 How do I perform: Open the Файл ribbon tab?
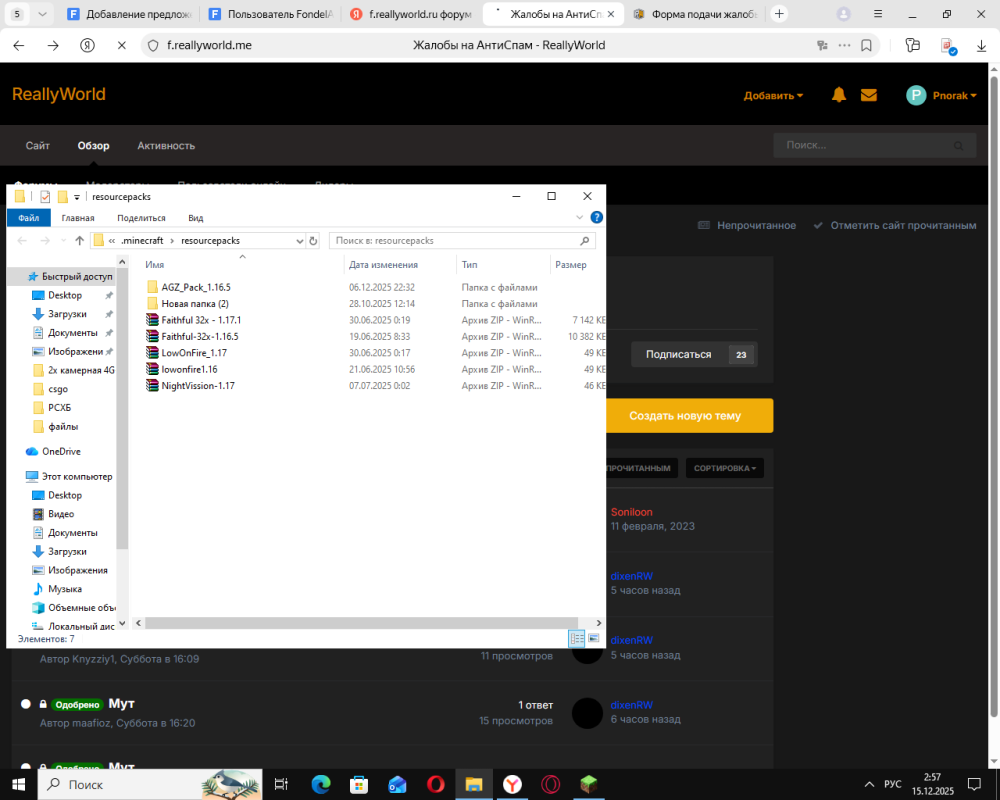[x=29, y=218]
